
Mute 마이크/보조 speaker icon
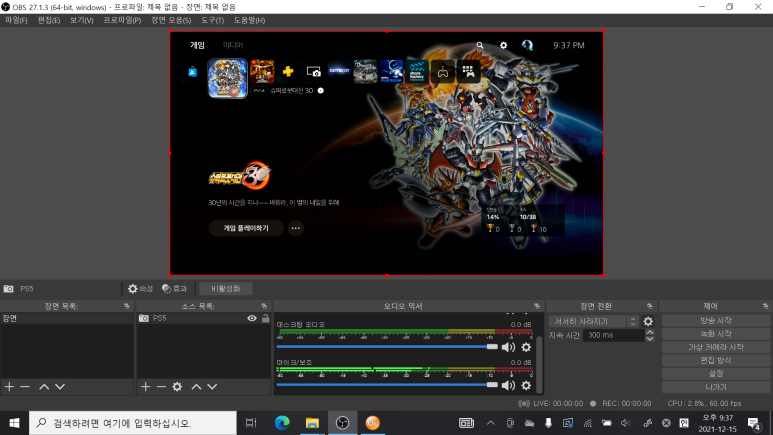pyautogui.click(x=508, y=385)
